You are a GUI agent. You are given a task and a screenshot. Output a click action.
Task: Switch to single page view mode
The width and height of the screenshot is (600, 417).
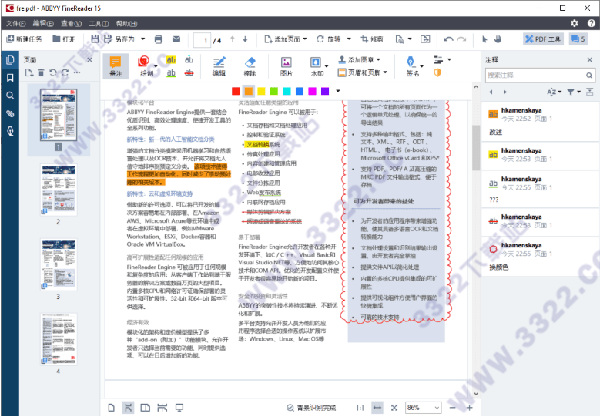(x=111, y=408)
